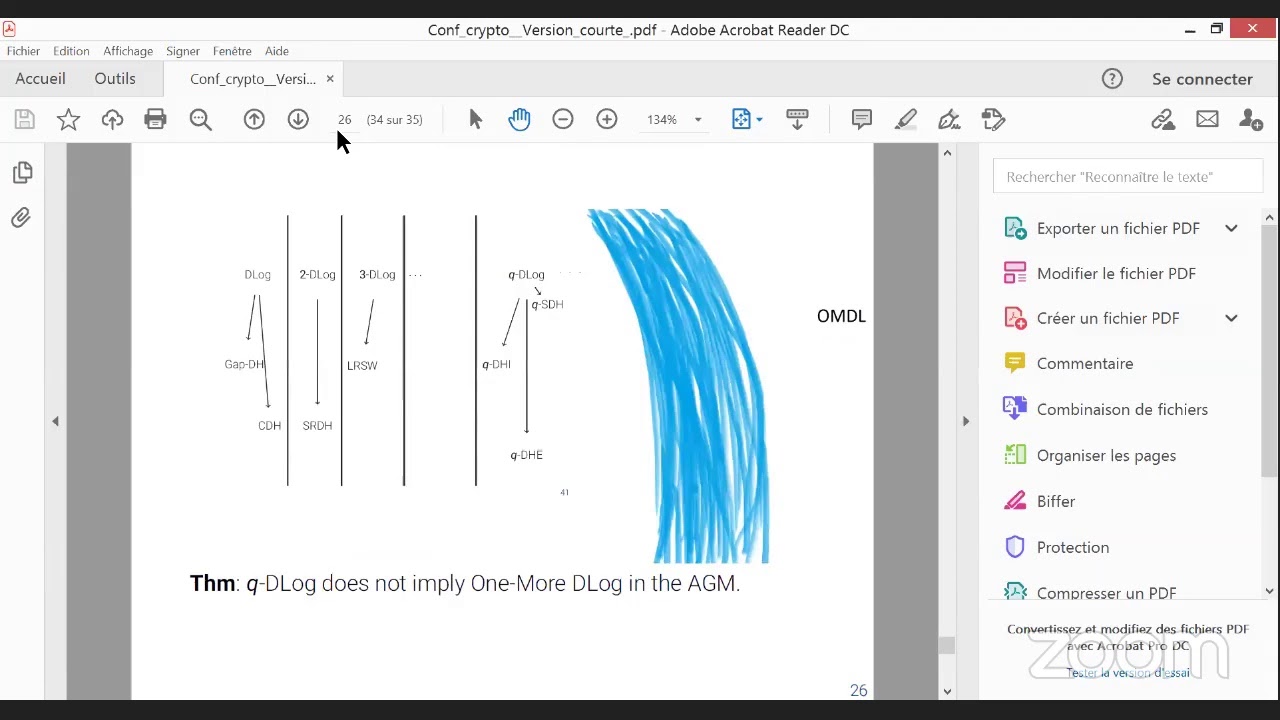The image size is (1280, 720).
Task: Zoom in with the plus icon
Action: coord(607,120)
